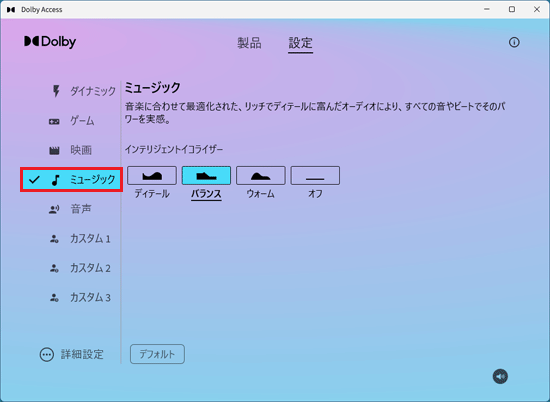Viewport: 550px width, 402px height.
Task: Click the checkmark beside ミュージック
Action: pyautogui.click(x=34, y=180)
